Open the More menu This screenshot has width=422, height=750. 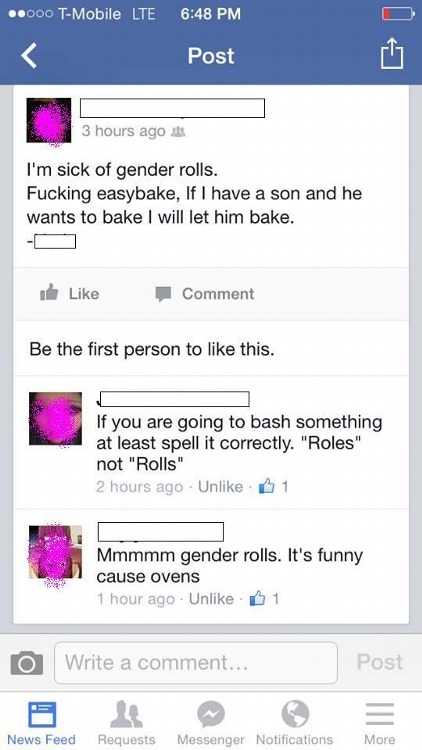tap(380, 724)
